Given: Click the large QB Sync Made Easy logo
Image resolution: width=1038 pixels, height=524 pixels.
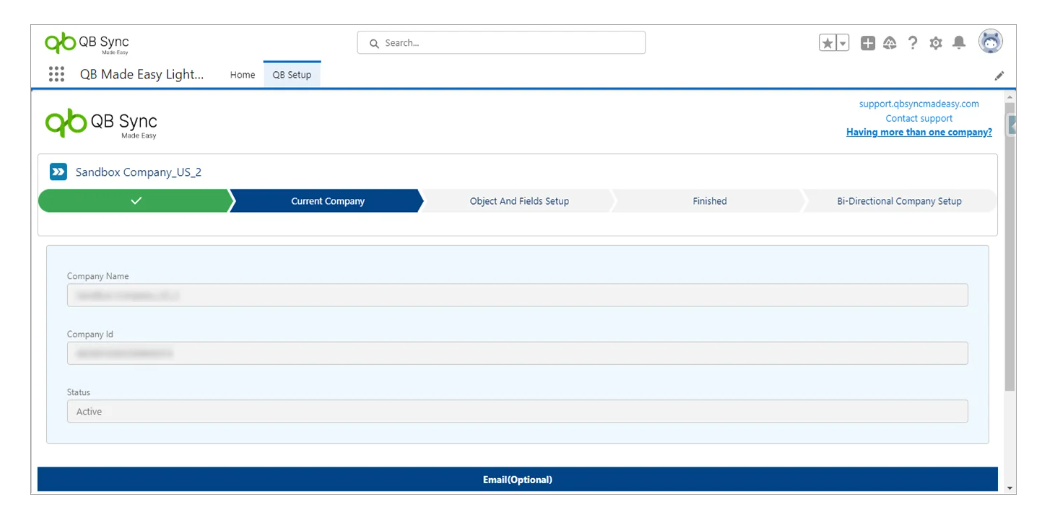Looking at the screenshot, I should click(x=101, y=124).
